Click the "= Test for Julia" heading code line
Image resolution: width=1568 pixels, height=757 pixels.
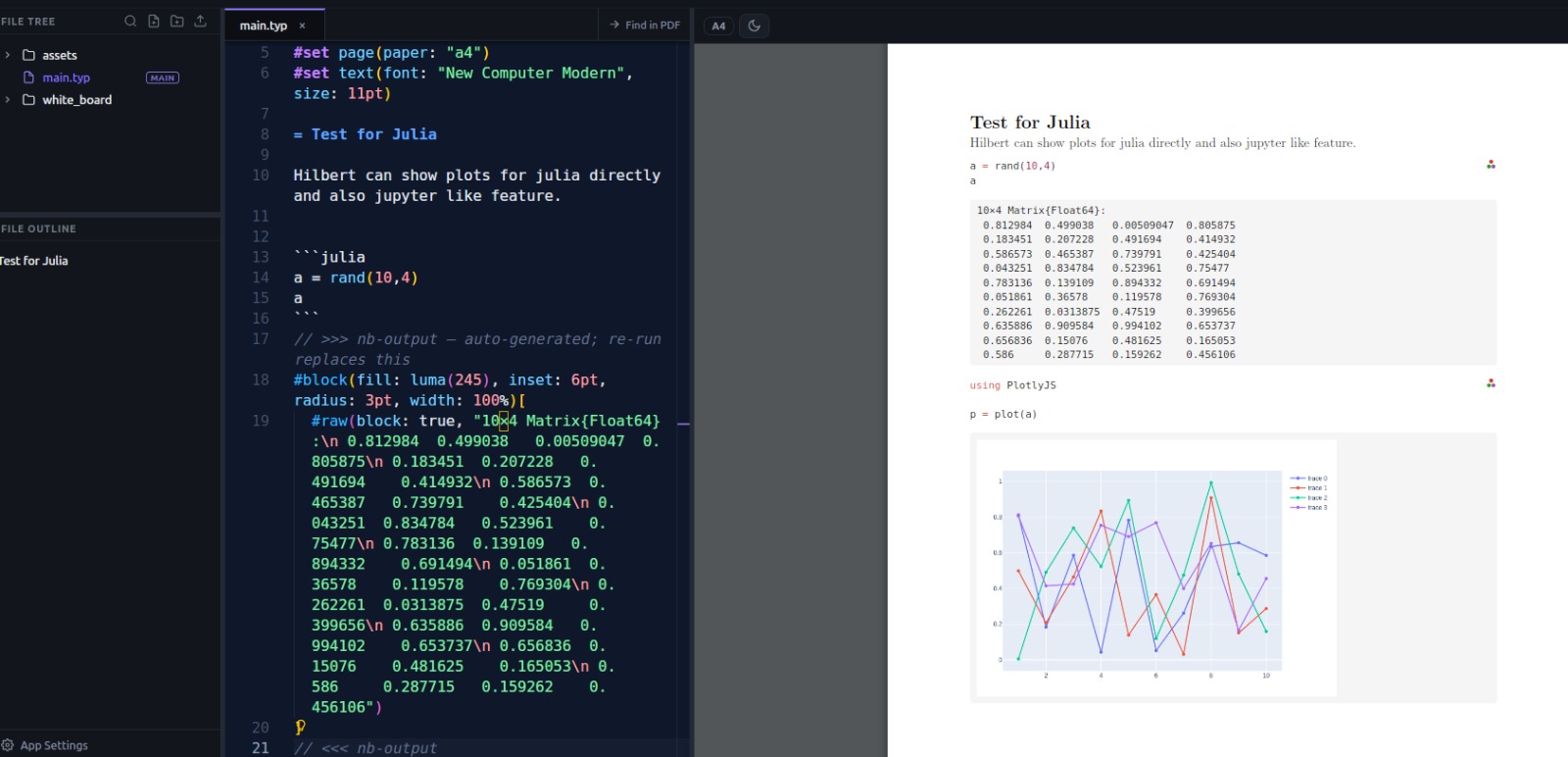(365, 134)
